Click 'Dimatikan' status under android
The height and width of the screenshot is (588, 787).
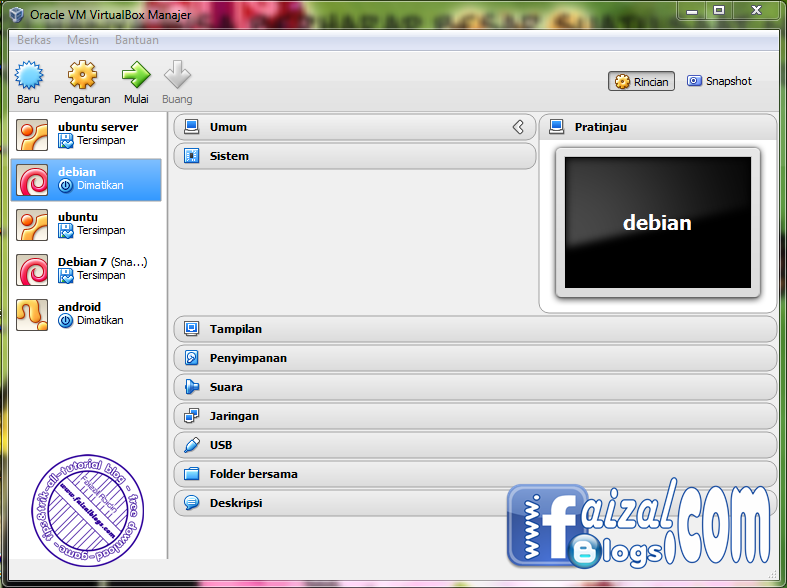coord(100,321)
